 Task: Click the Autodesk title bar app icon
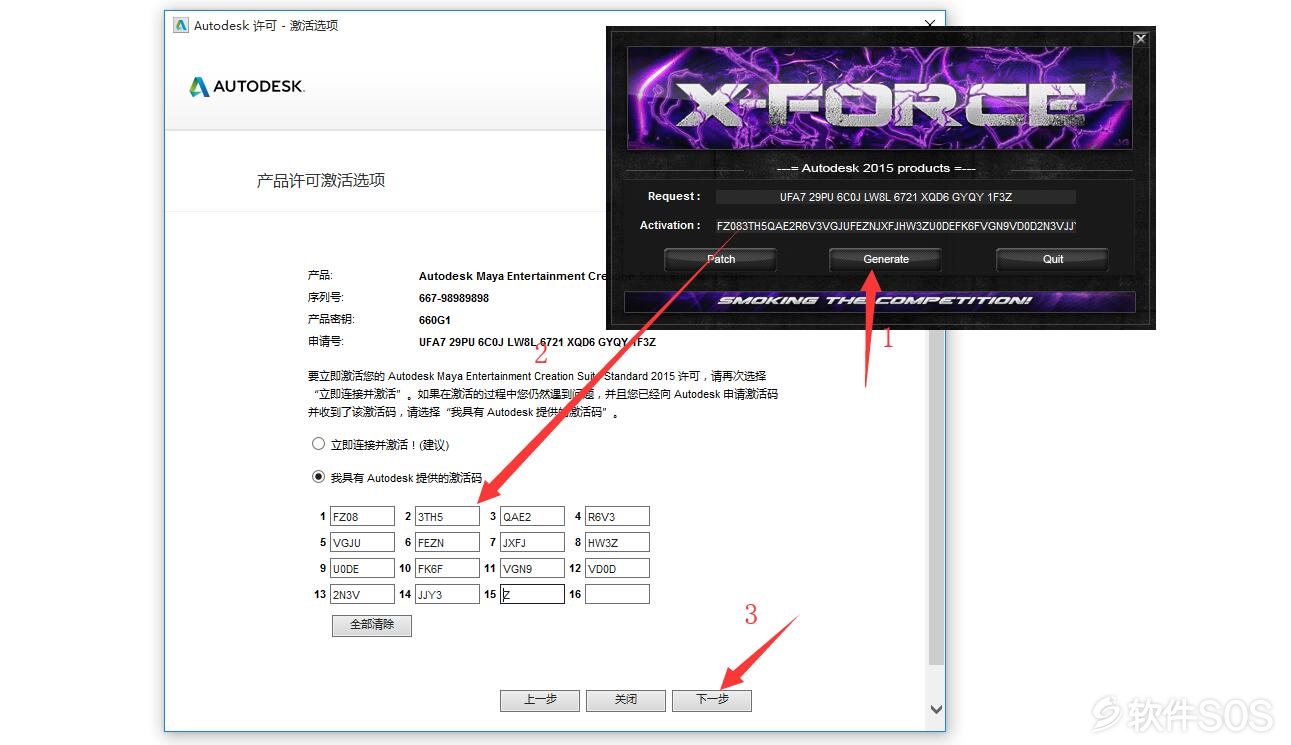[x=181, y=25]
